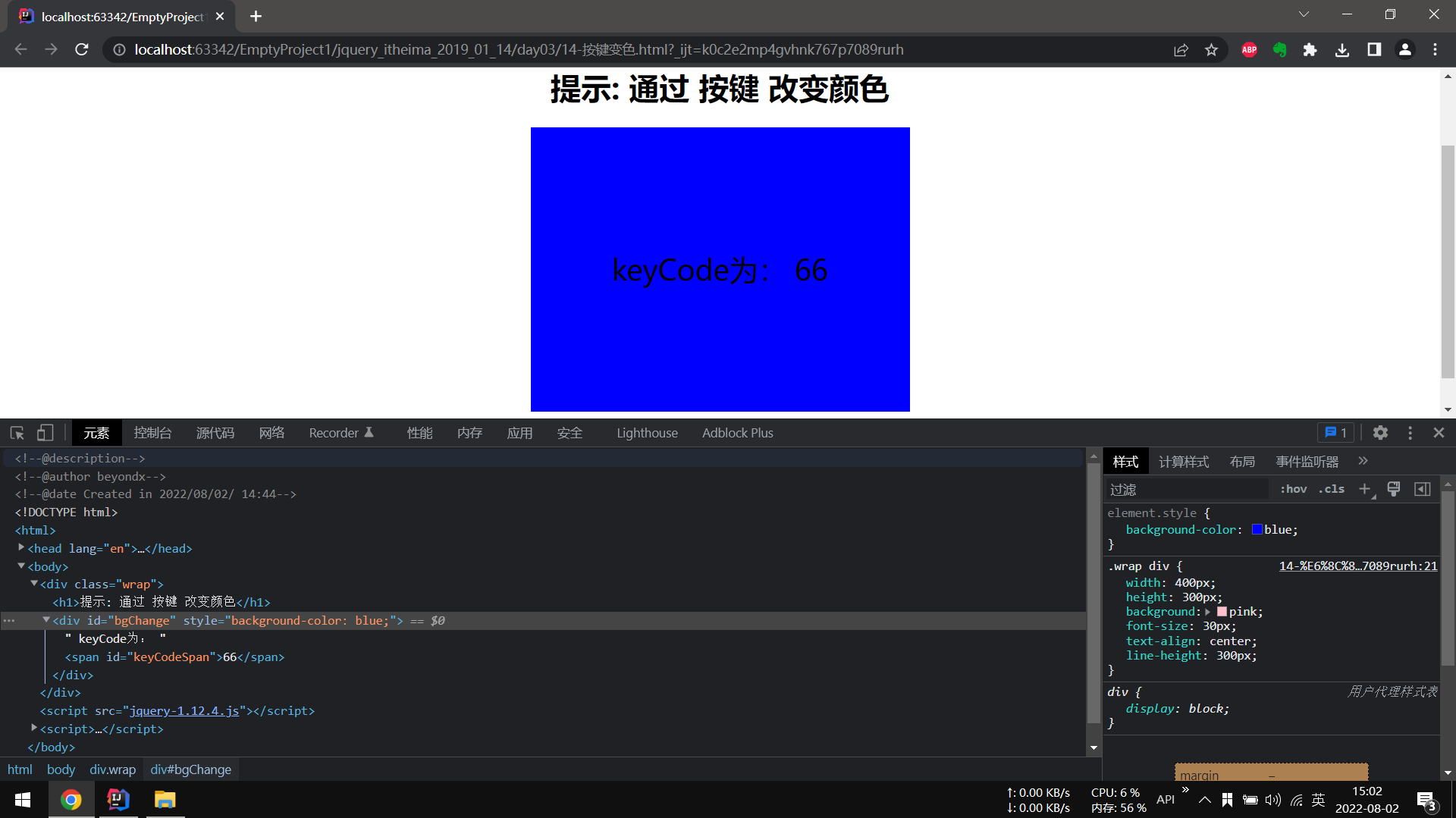Select div#bgChange breadcrumb
Image resolution: width=1456 pixels, height=818 pixels.
[191, 769]
